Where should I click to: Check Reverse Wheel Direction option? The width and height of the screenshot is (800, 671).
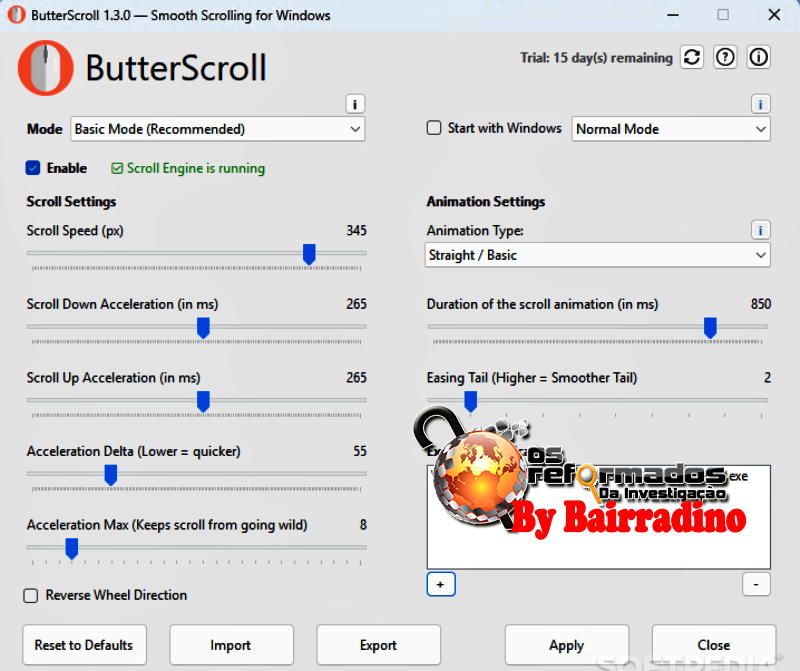(31, 595)
